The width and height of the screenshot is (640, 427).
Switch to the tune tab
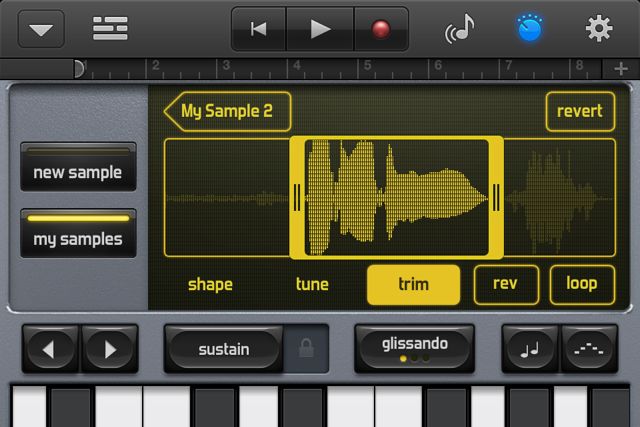click(312, 284)
